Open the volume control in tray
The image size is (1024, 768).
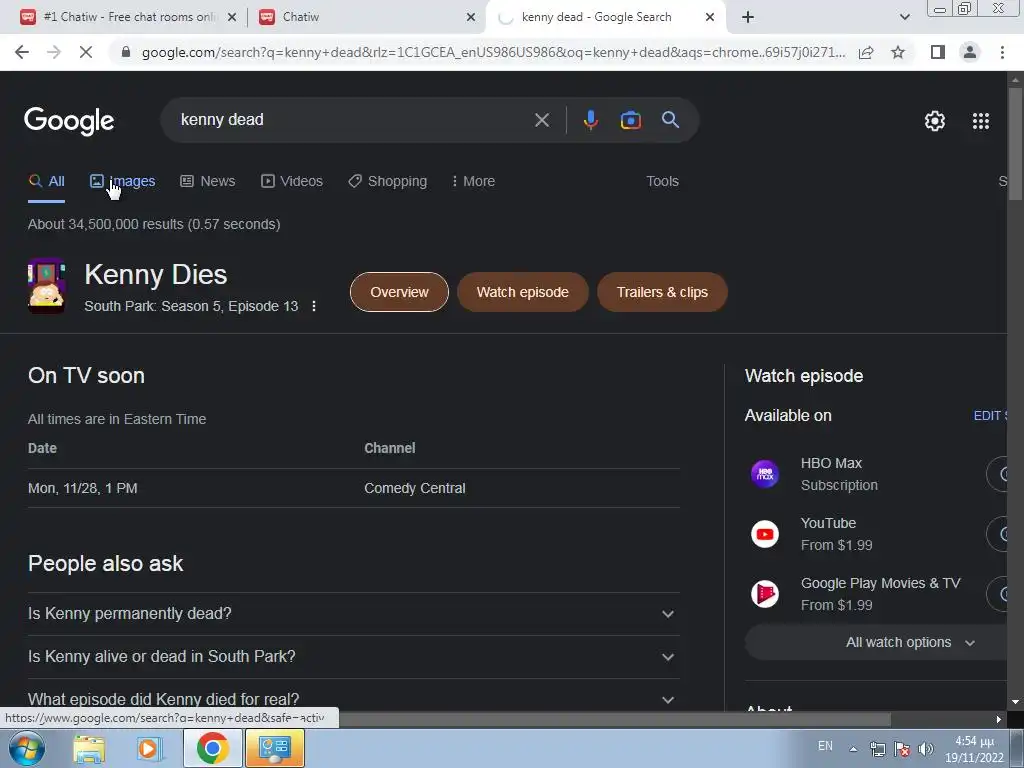(925, 749)
